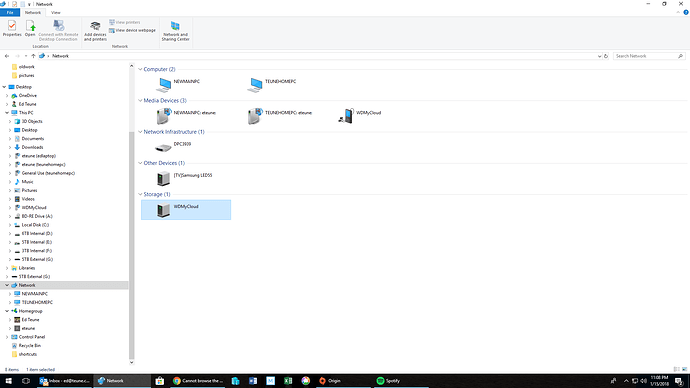Switch to the View ribbon tab

coord(56,13)
